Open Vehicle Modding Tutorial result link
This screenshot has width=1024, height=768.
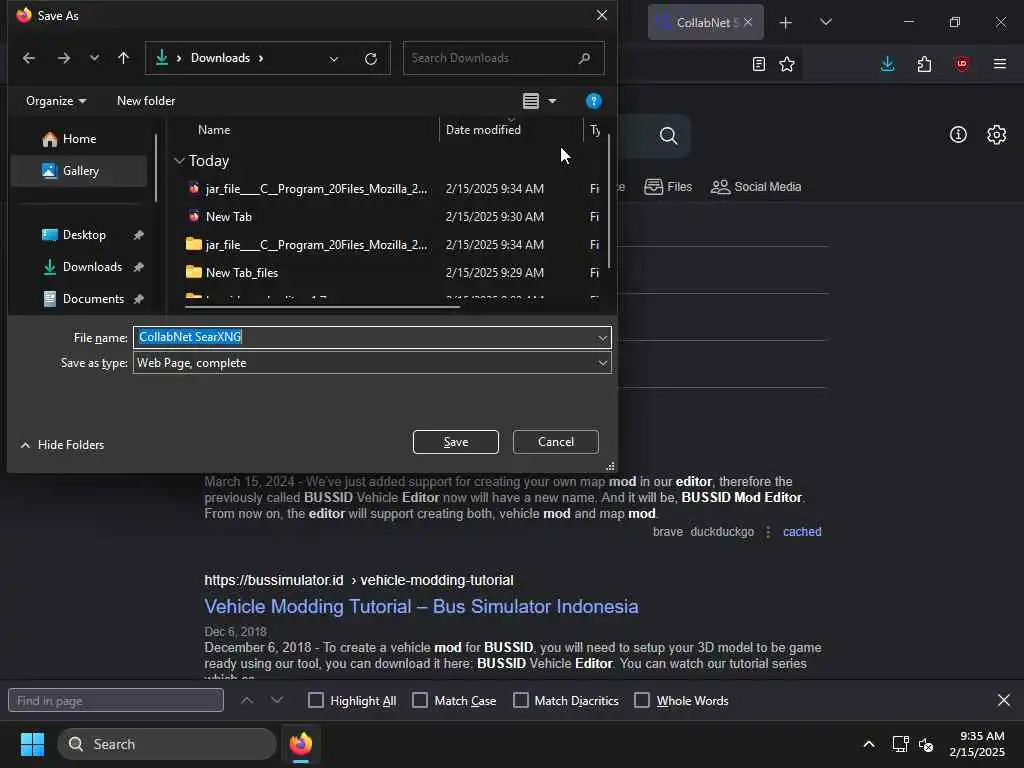click(x=421, y=607)
